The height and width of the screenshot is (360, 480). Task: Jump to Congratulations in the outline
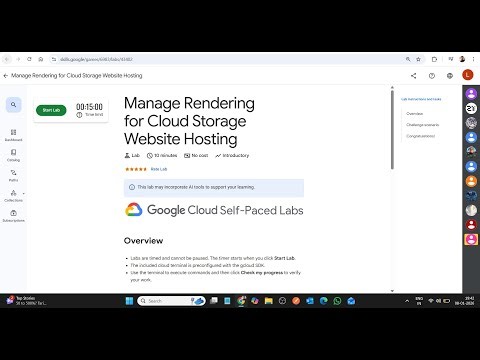coord(420,136)
